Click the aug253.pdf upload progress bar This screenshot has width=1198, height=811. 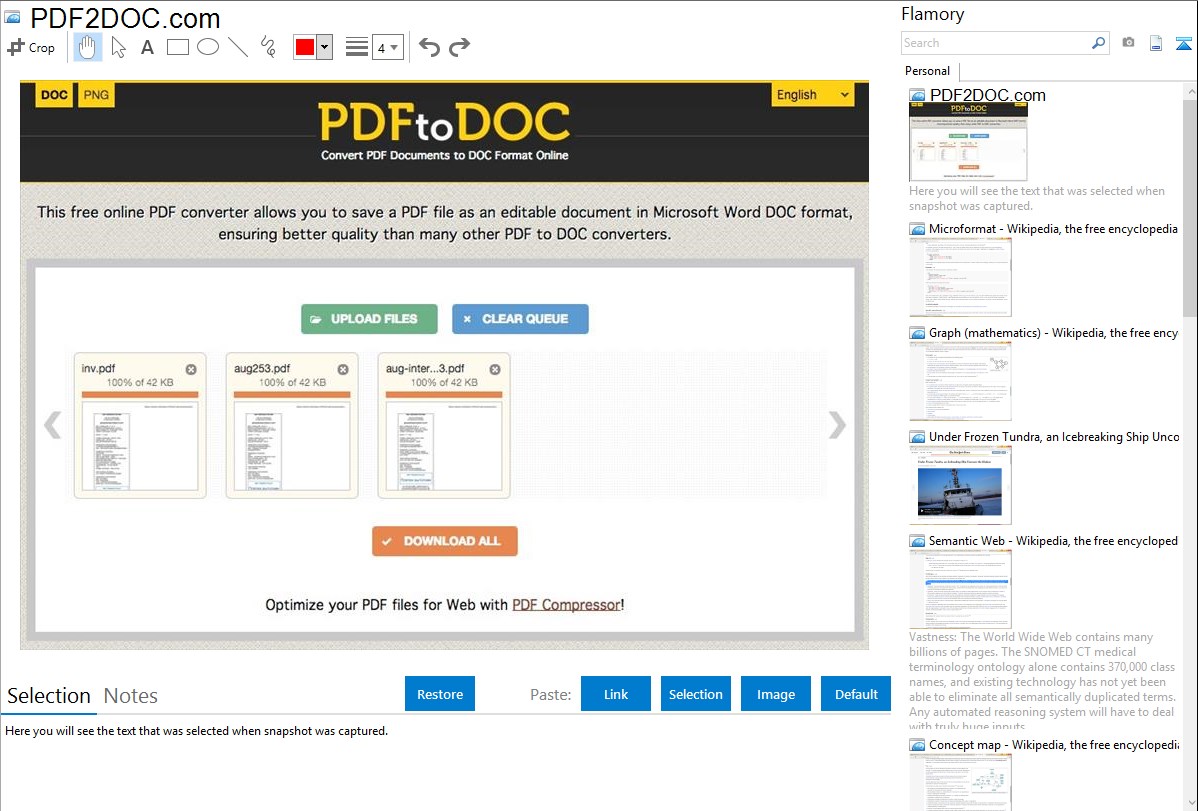click(292, 394)
